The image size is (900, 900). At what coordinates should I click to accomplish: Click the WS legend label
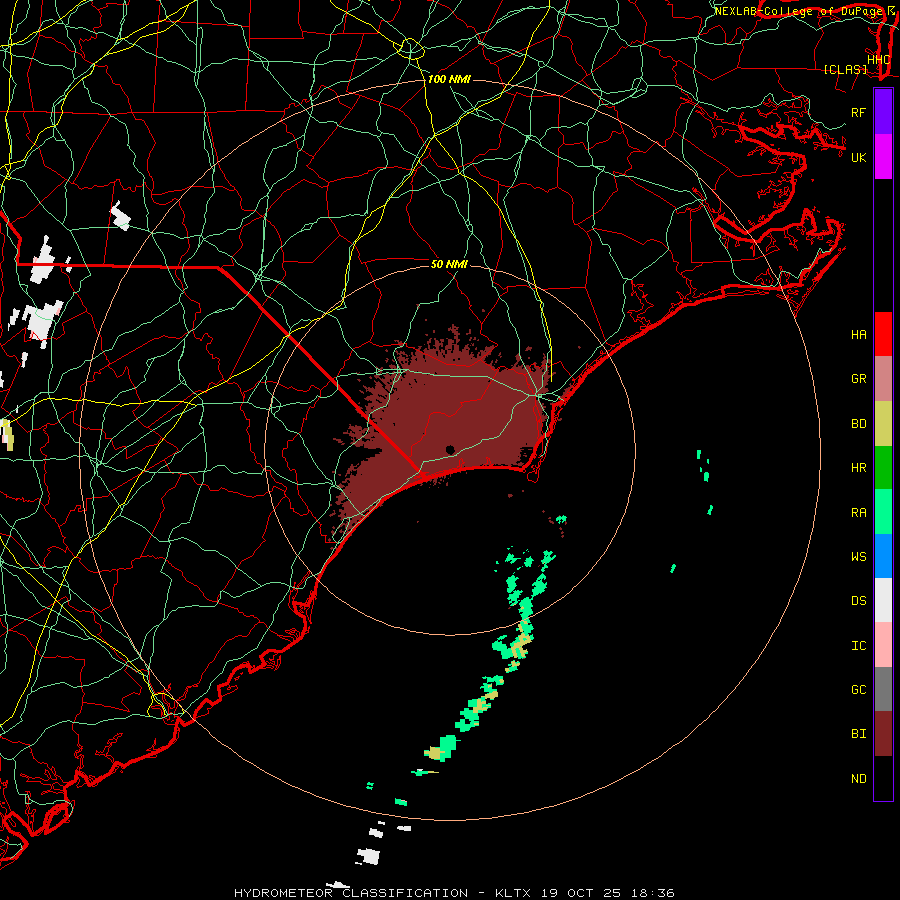[858, 557]
